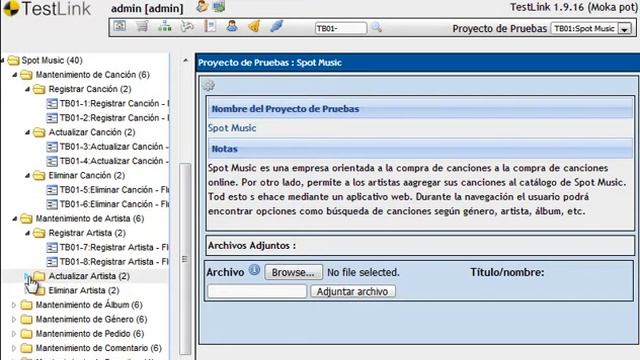The image size is (640, 360).
Task: Click the Browse... file button
Action: pyautogui.click(x=293, y=272)
